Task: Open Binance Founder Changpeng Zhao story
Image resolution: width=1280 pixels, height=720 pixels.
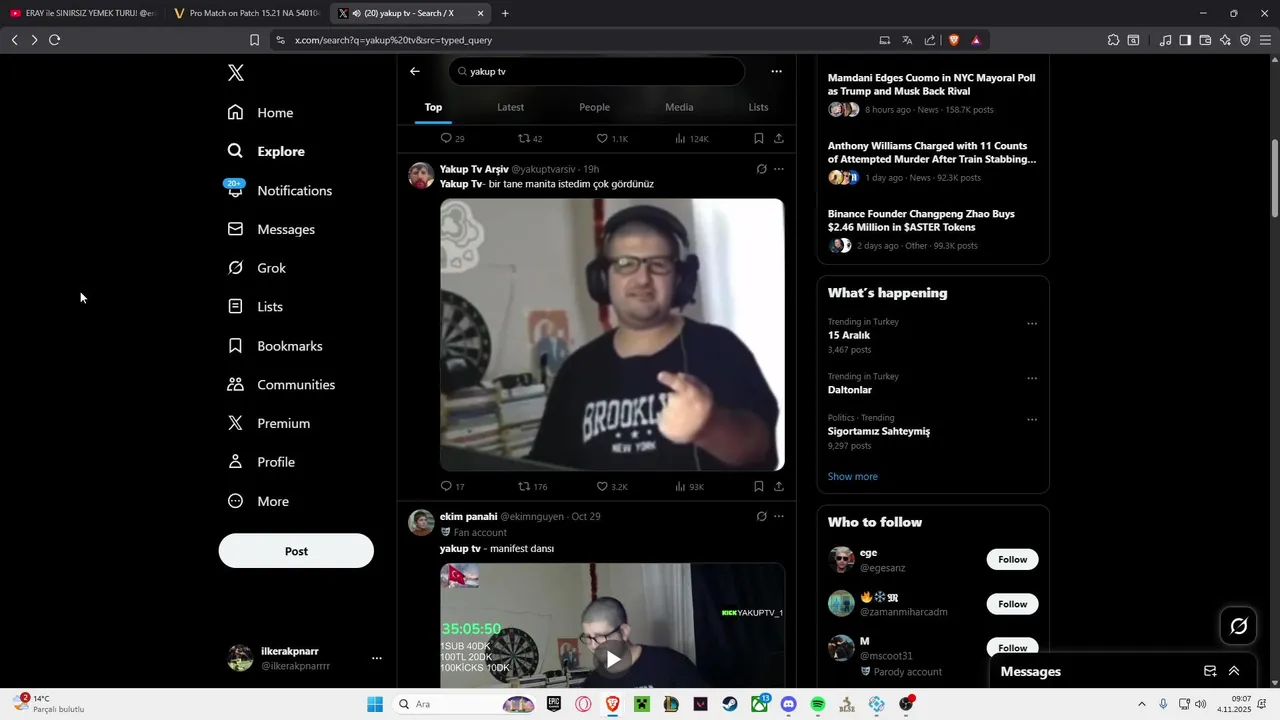Action: tap(921, 220)
